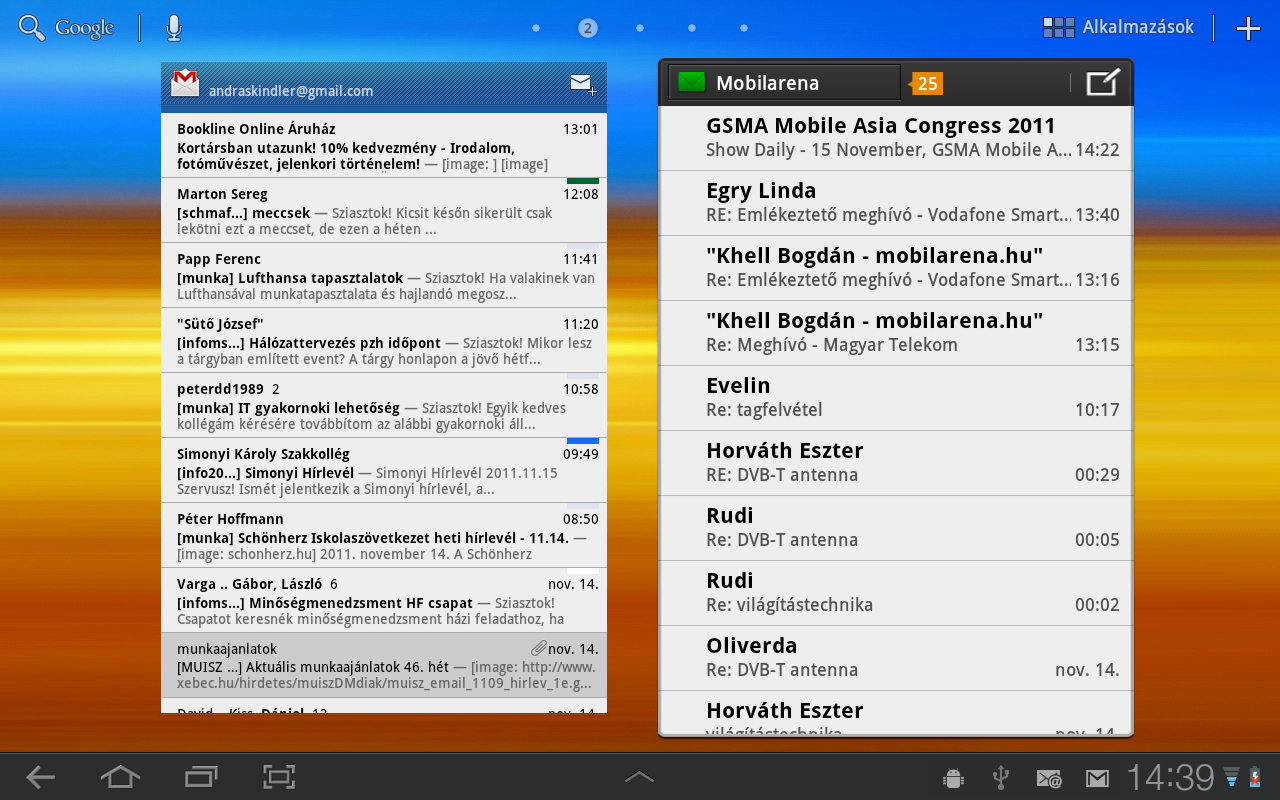Open GSMA Mobile Asia Congress 2011 message
The image size is (1280, 800).
pos(896,138)
